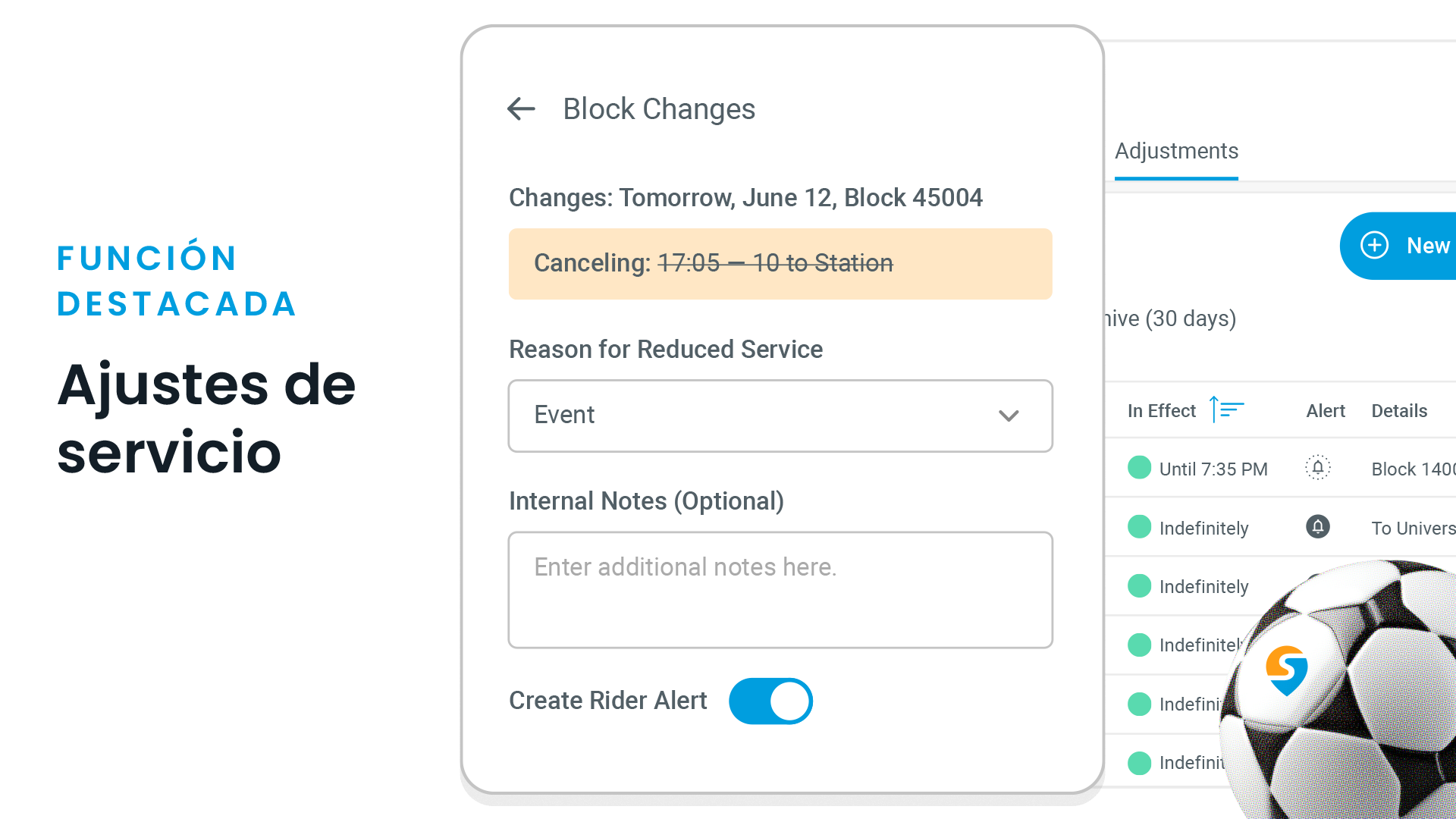Click the 'Block 140' details cell
Image resolution: width=1456 pixels, height=819 pixels.
point(1414,469)
